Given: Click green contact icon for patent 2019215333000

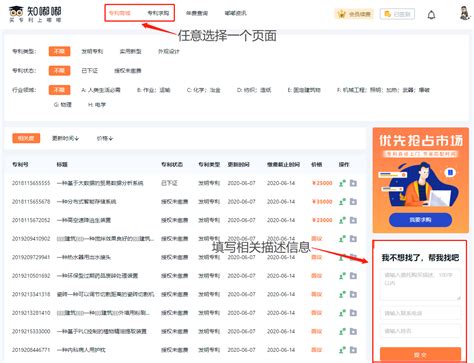Looking at the screenshot, I should pyautogui.click(x=342, y=331).
